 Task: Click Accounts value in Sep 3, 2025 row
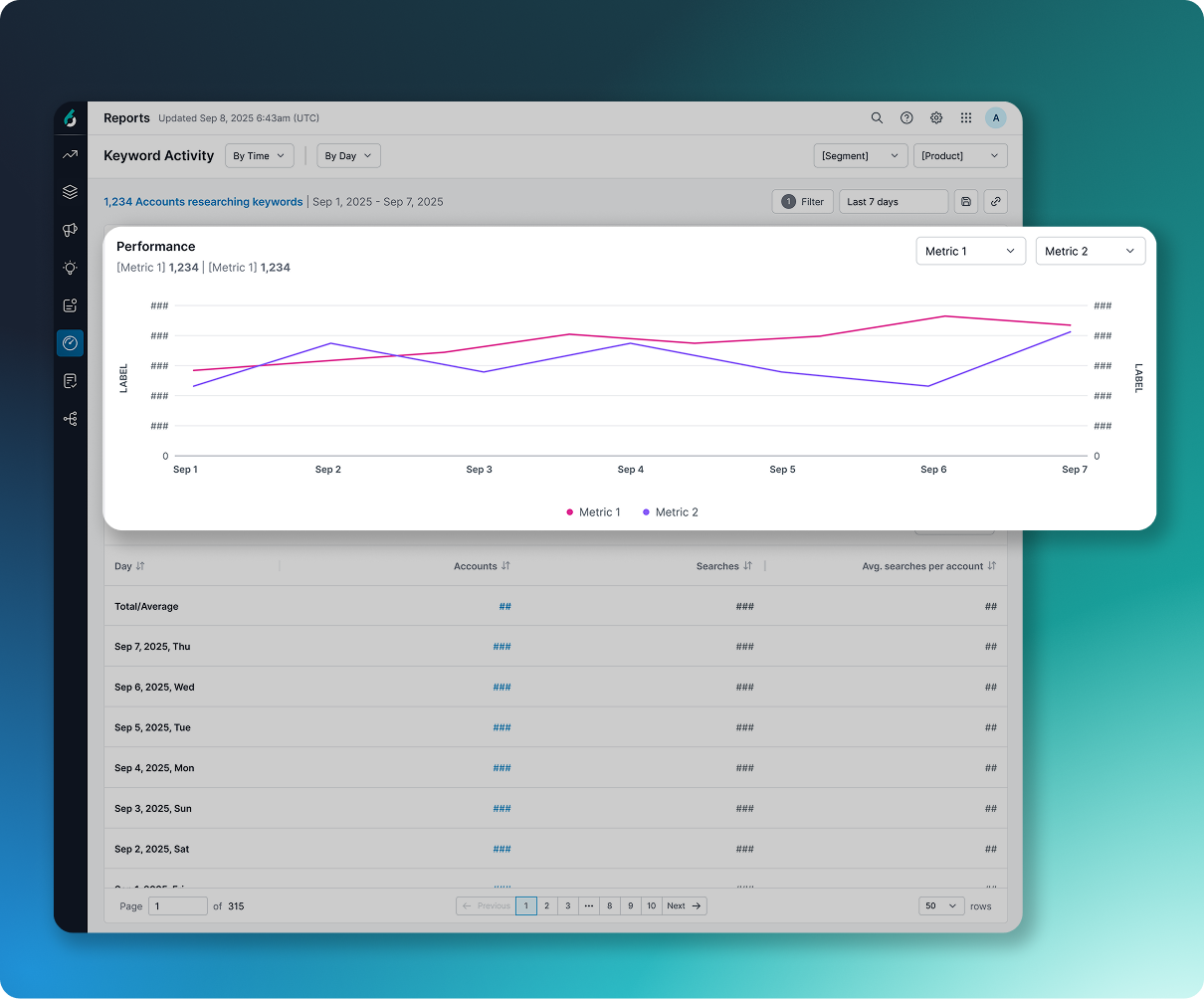pos(502,808)
